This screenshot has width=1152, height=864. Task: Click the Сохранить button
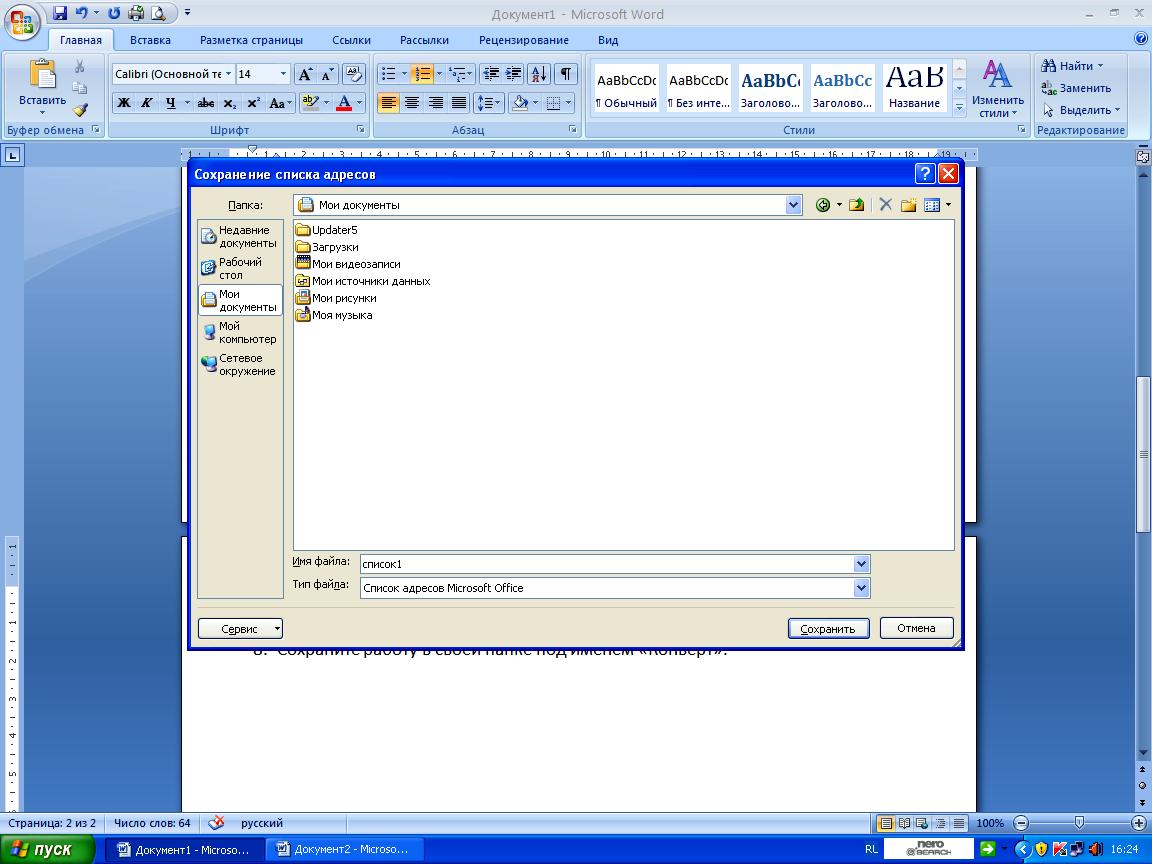(x=828, y=629)
